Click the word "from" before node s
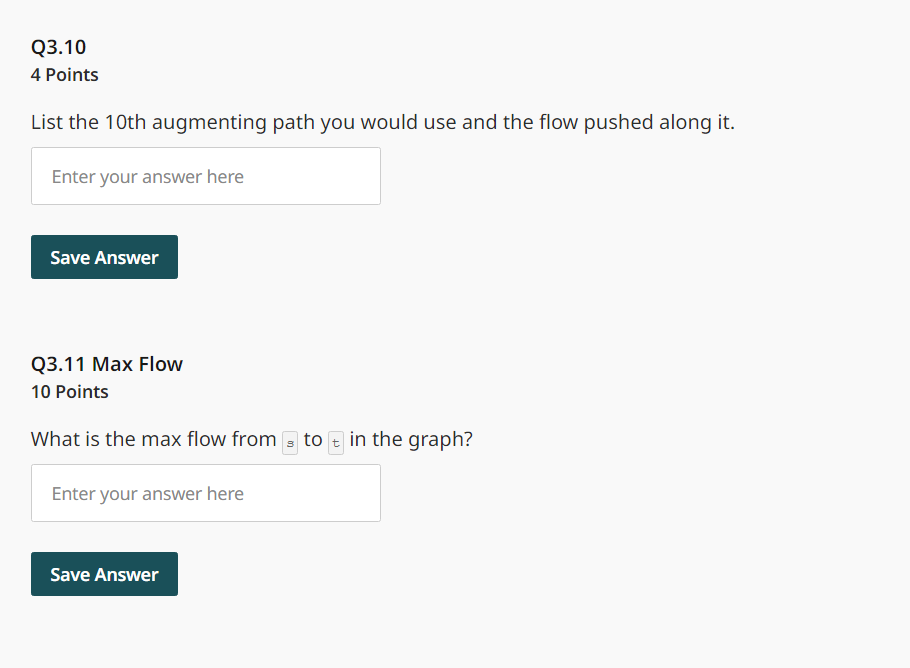 (254, 439)
